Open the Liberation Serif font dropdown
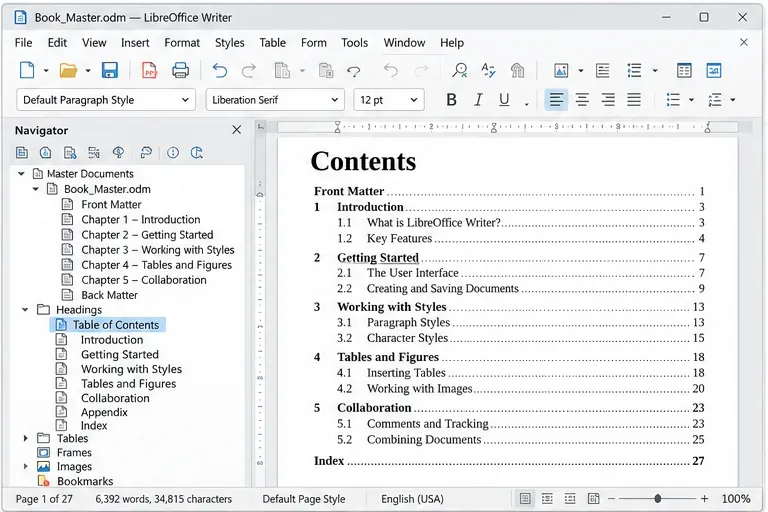768x512 pixels. 335,100
